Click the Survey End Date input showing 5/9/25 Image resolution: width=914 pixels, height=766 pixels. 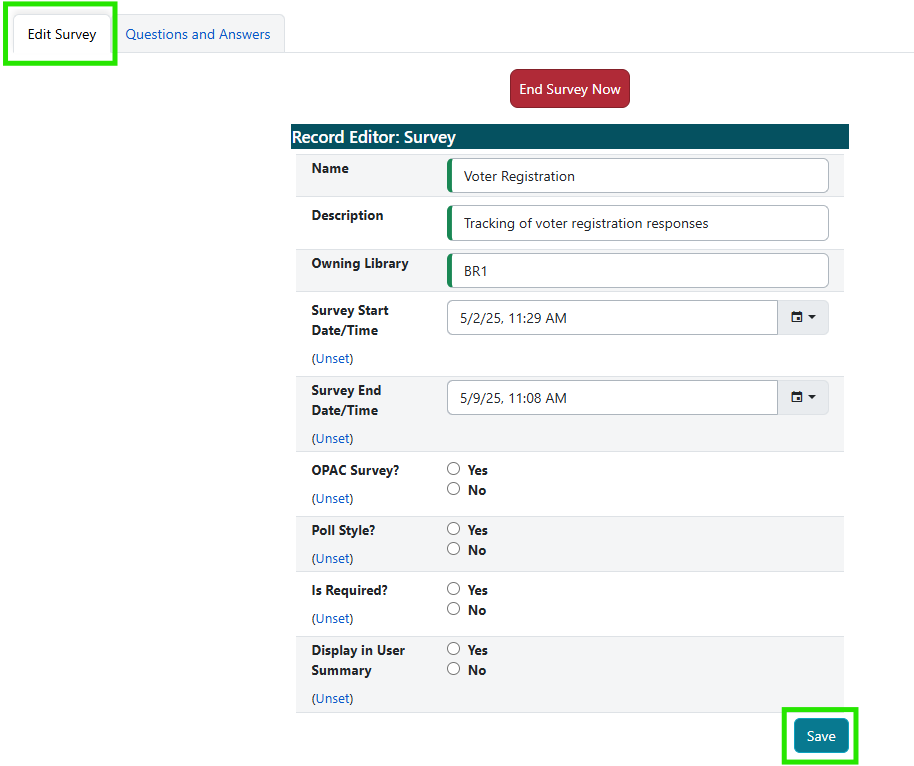[611, 397]
